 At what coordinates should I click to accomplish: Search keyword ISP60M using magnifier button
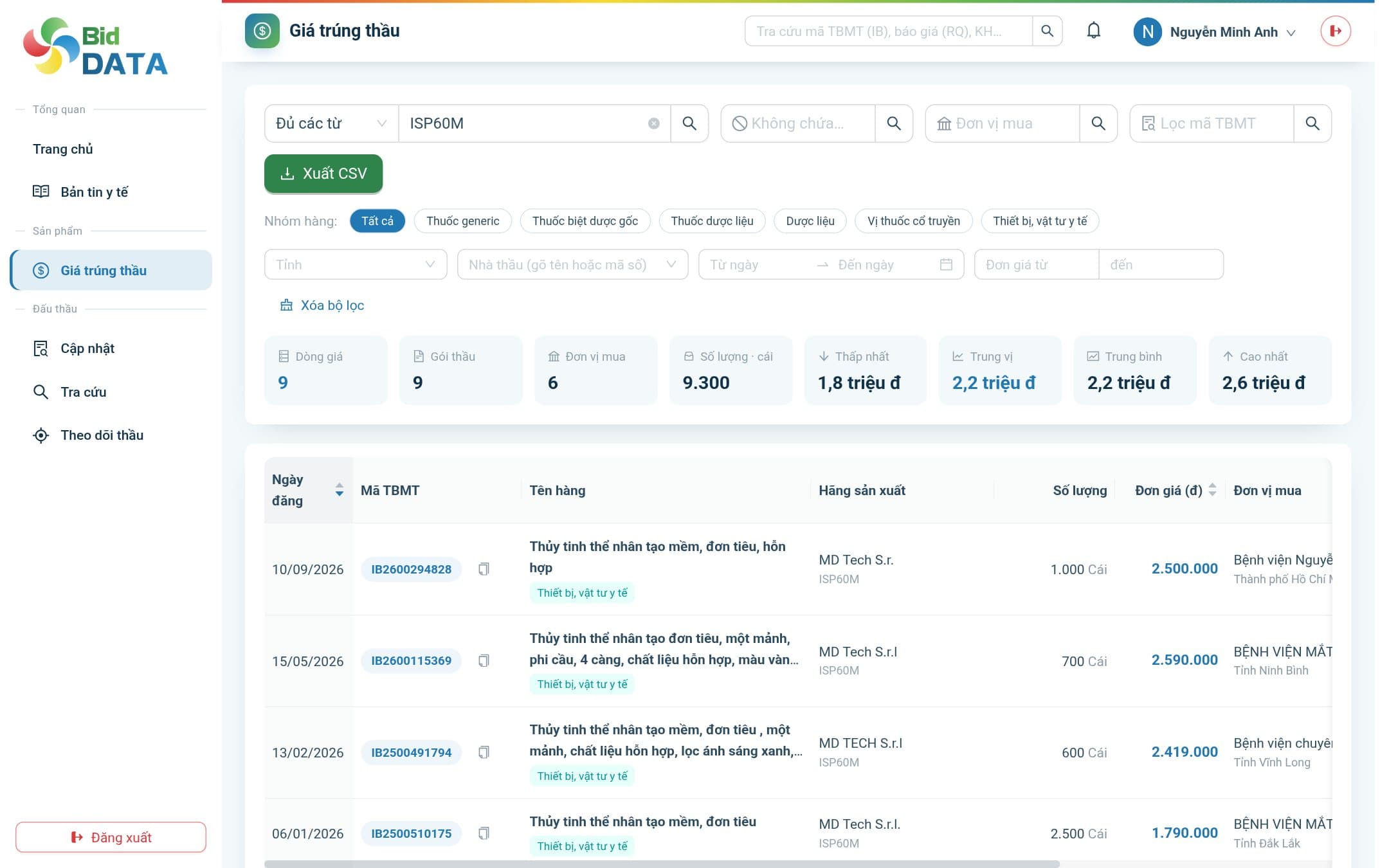pyautogui.click(x=689, y=123)
